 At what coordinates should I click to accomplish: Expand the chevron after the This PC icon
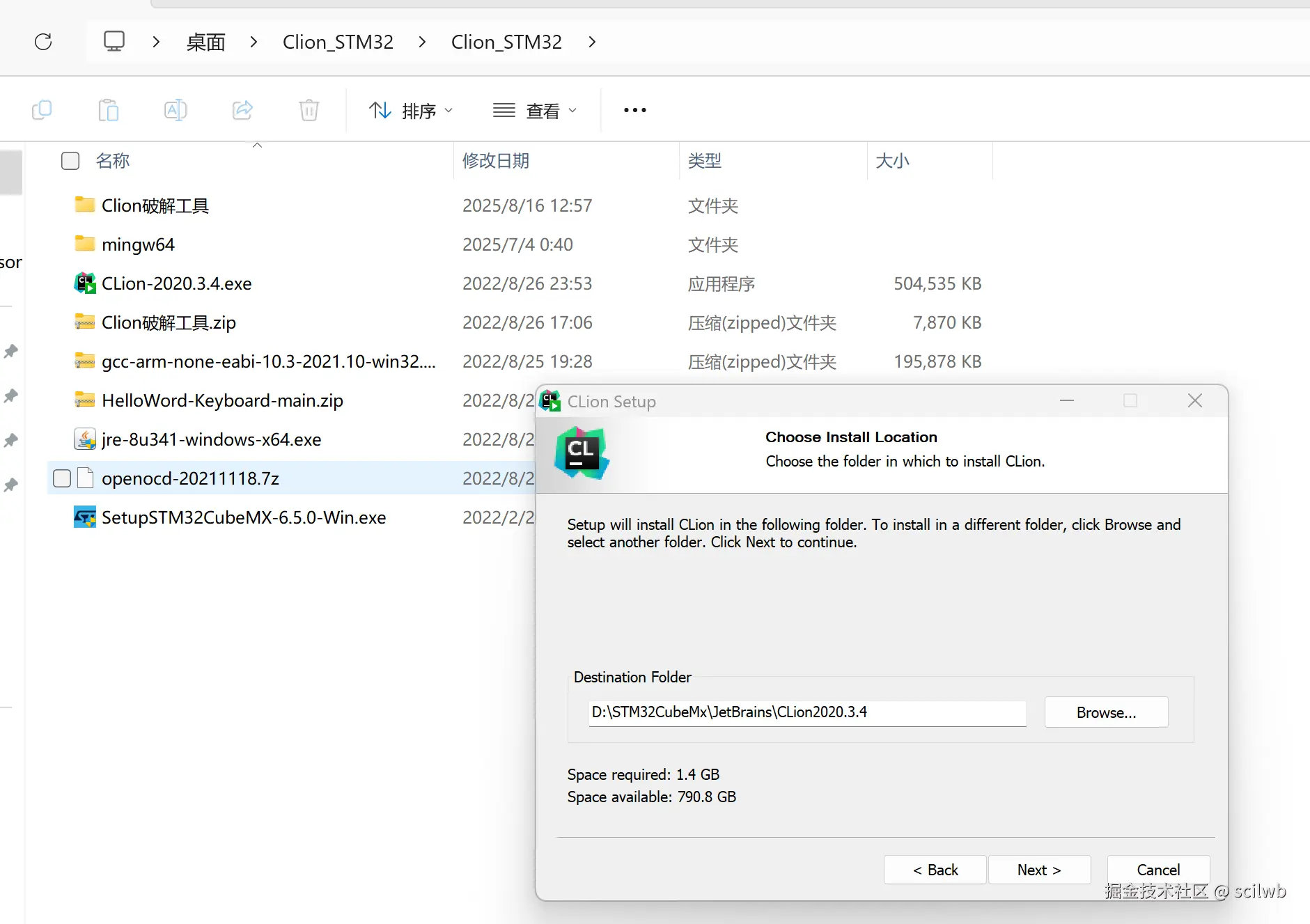(x=156, y=42)
